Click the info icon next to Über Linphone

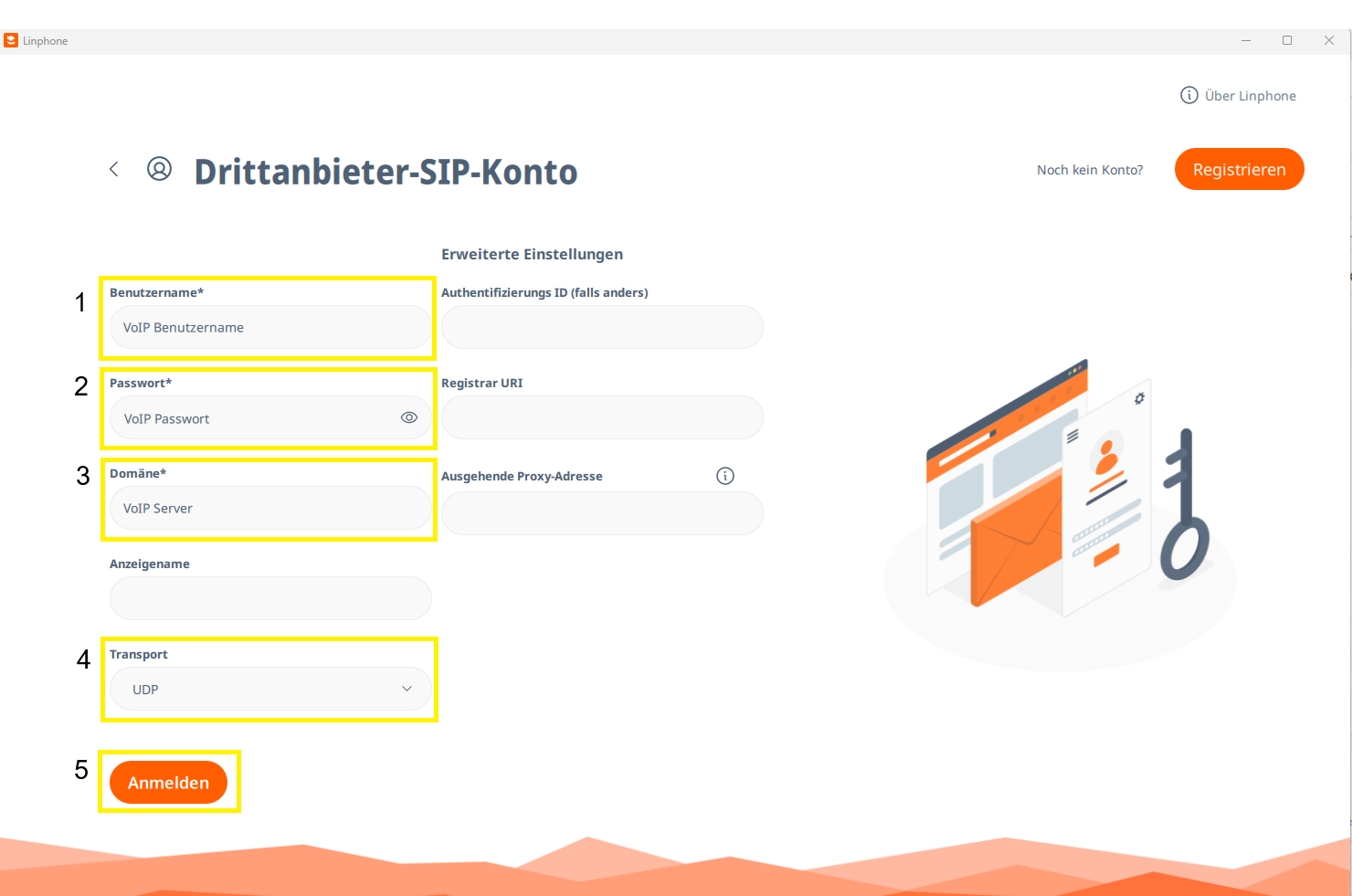click(x=1188, y=96)
